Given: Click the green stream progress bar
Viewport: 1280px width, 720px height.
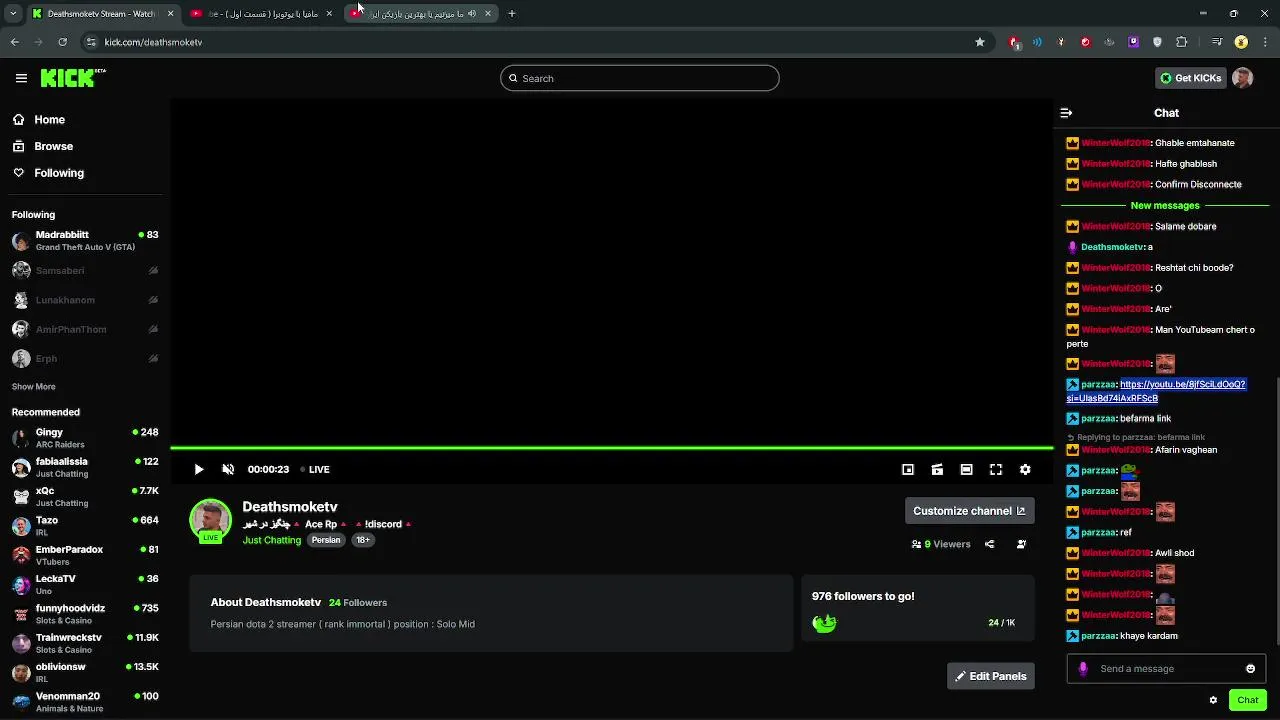Looking at the screenshot, I should tap(612, 447).
